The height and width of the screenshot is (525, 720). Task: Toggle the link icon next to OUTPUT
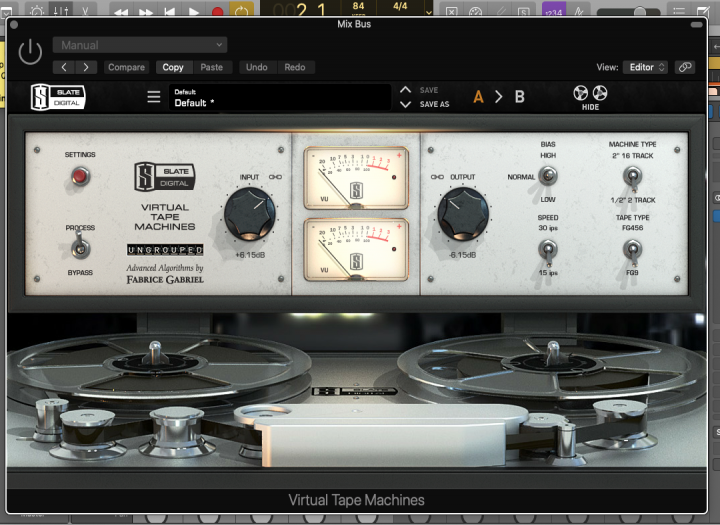click(x=437, y=177)
